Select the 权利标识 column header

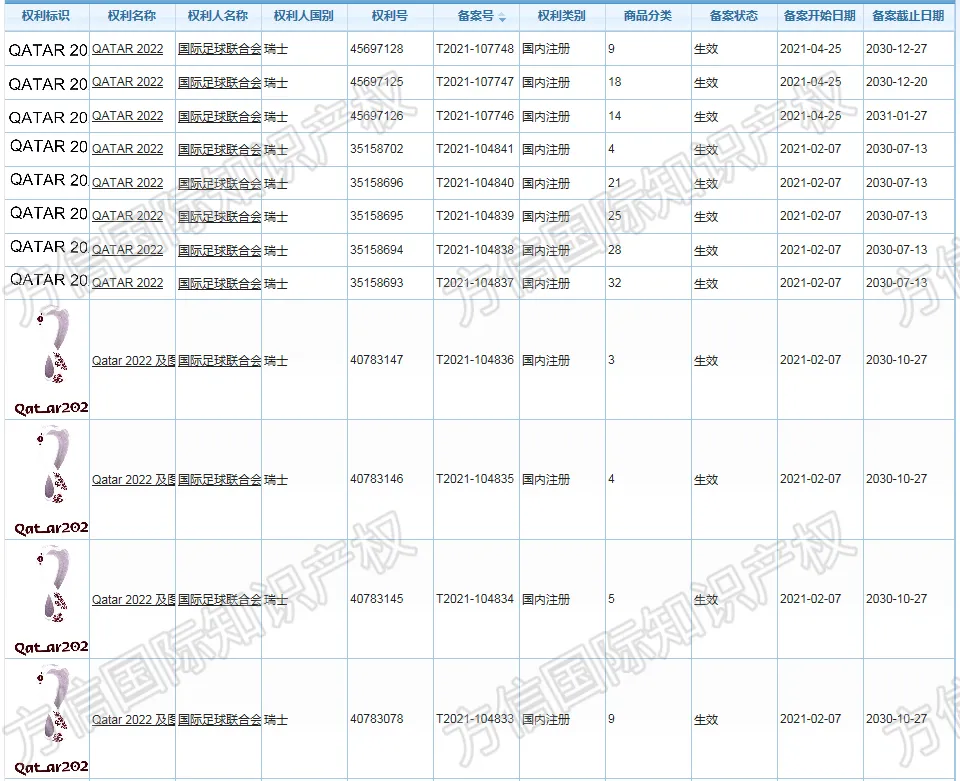click(x=46, y=16)
